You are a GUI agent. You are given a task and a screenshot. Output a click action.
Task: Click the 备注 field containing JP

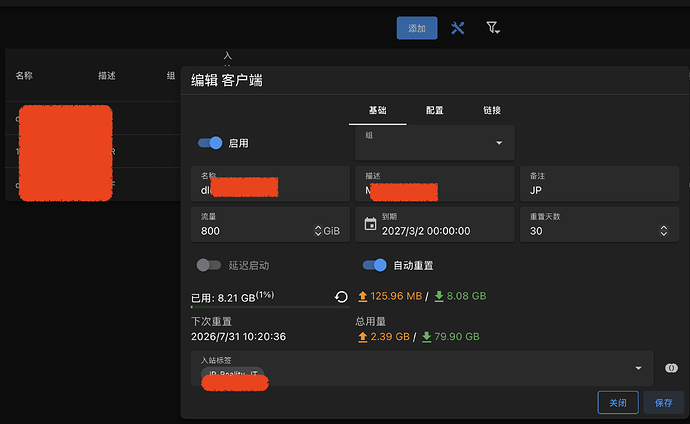coord(599,183)
